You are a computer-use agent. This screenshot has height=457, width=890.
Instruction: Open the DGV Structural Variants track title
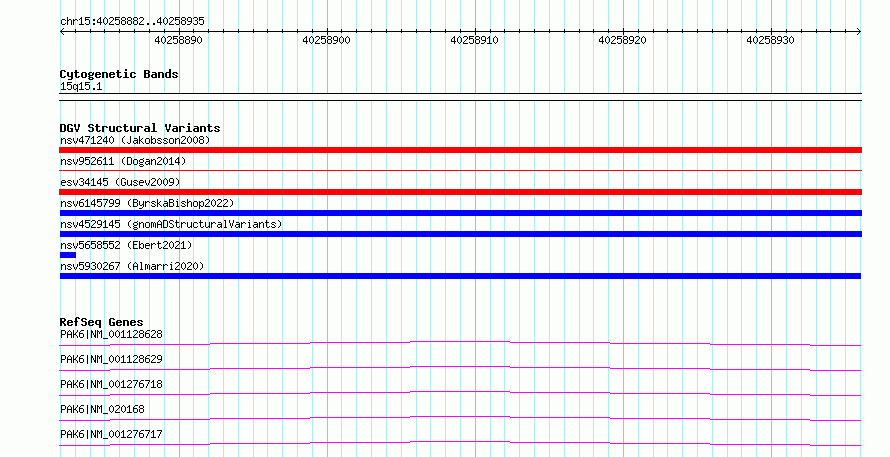pos(140,128)
